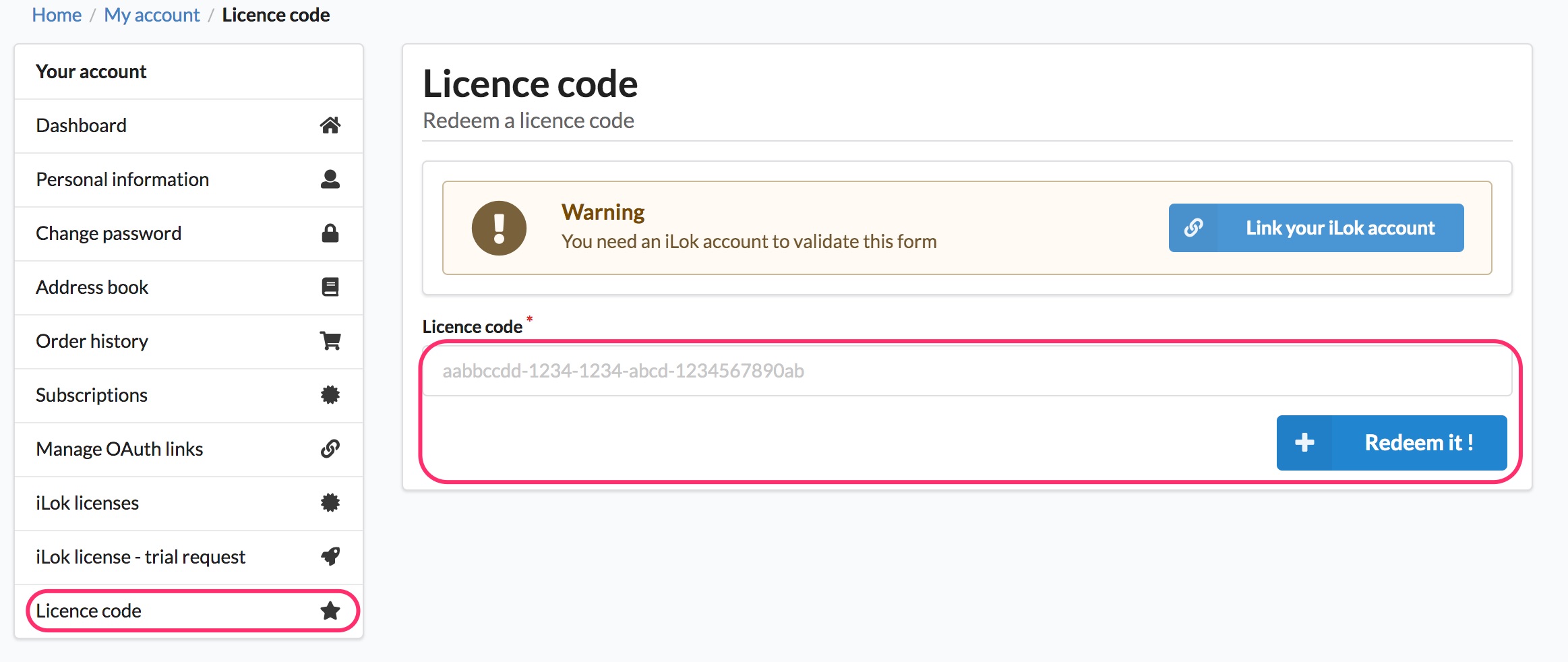The height and width of the screenshot is (662, 1568).
Task: Open the Dashboard menu item
Action: tap(82, 125)
